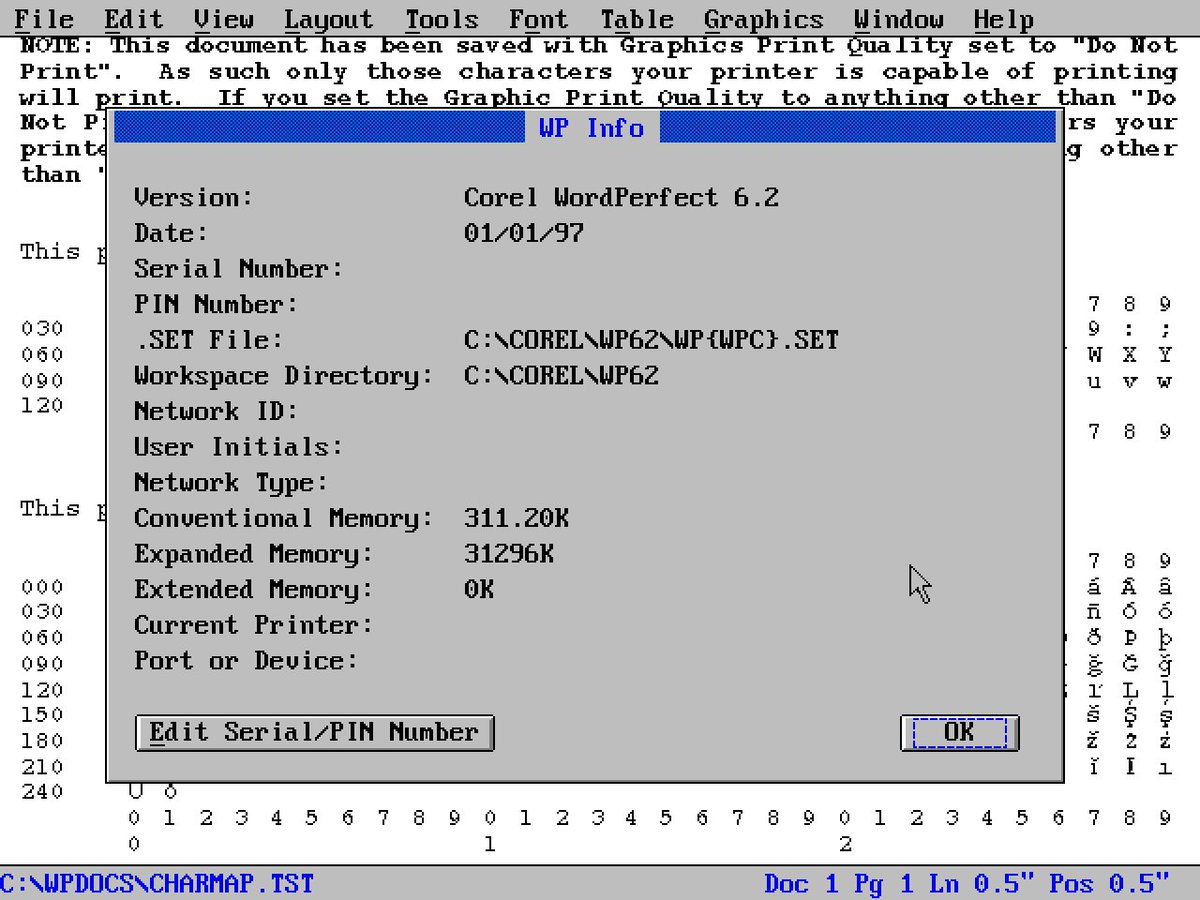The width and height of the screenshot is (1200, 900).
Task: Click the Expanded Memory value 31296K
Action: [509, 554]
